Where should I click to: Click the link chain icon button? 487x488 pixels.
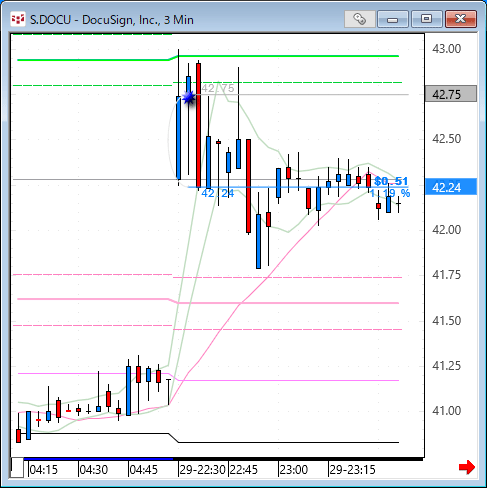[359, 19]
